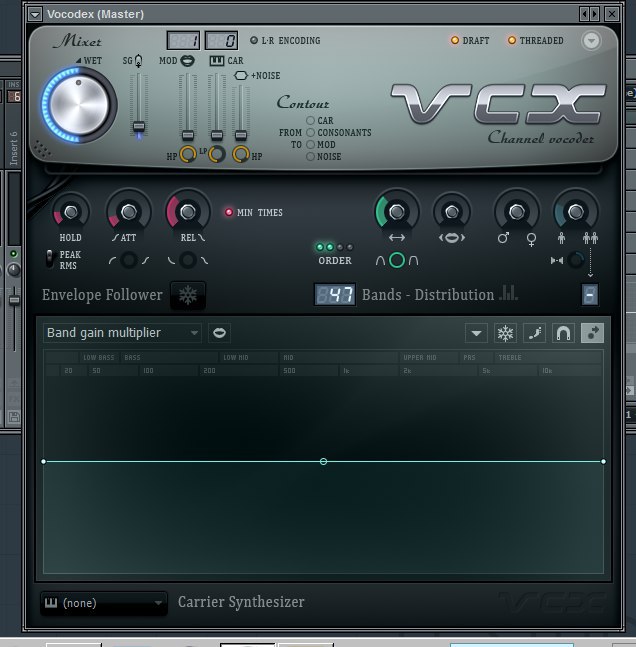The height and width of the screenshot is (647, 636).
Task: Click the REL release knob
Action: coord(188,212)
